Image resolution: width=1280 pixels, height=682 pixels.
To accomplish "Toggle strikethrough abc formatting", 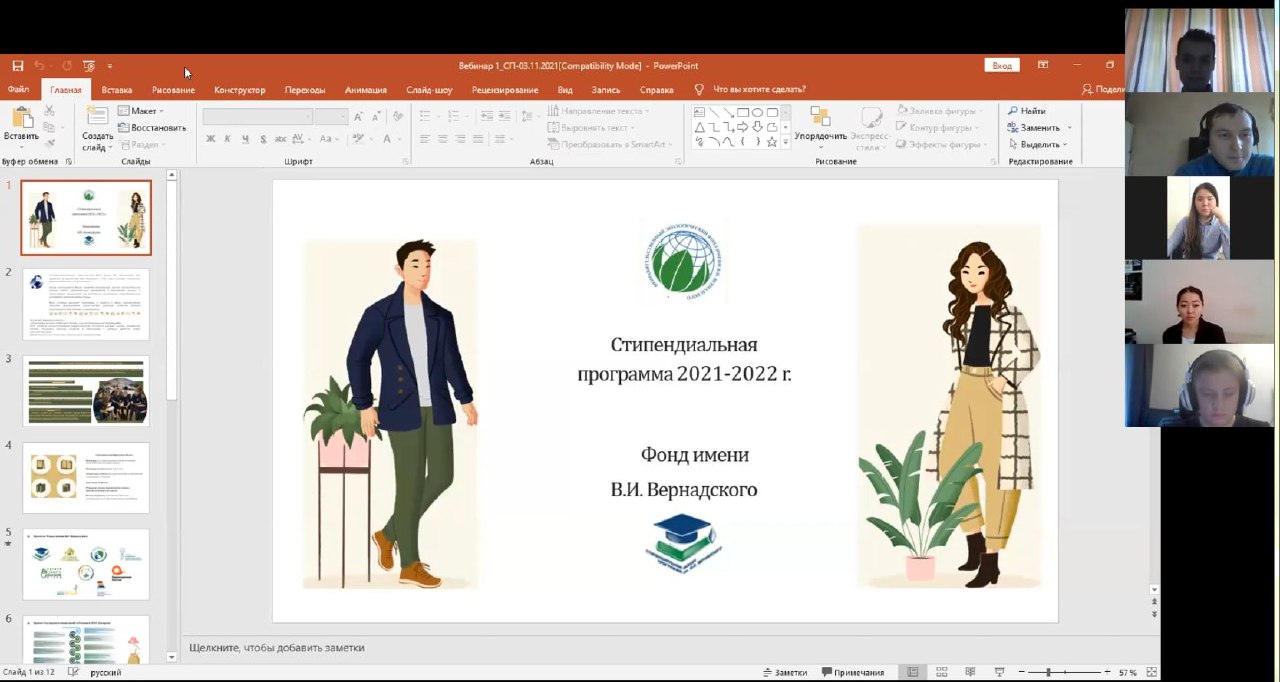I will 281,139.
